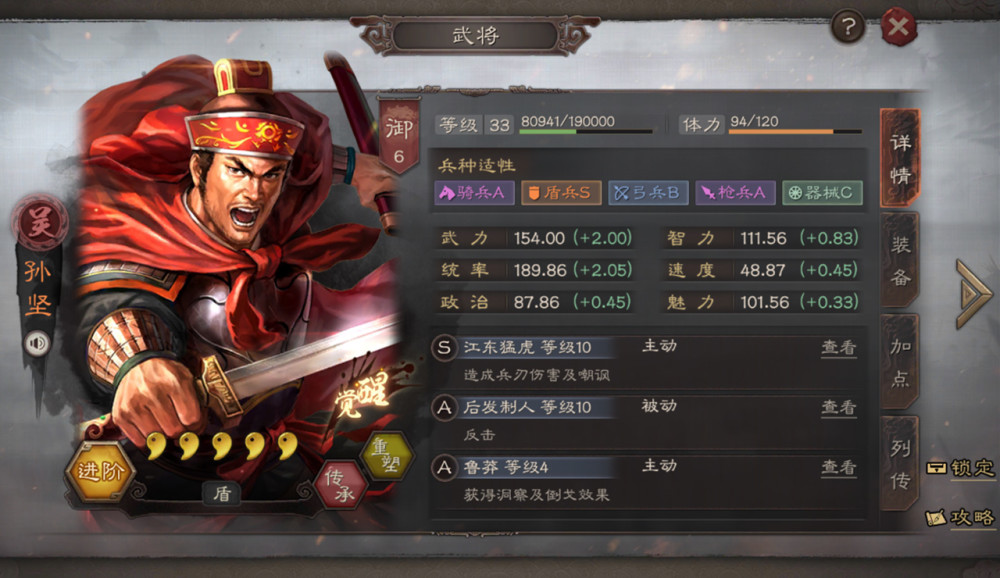Toggle the 锁定 lock option
The image size is (1000, 578).
960,468
